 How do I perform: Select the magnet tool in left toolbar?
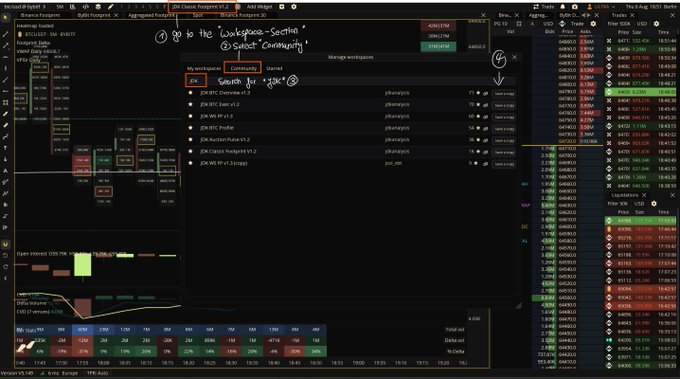click(x=5, y=245)
